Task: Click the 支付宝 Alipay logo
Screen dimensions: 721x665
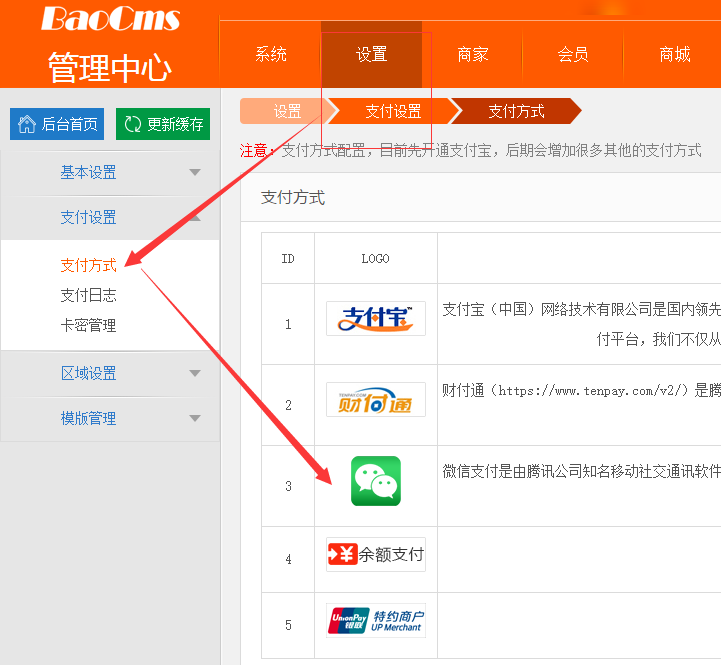Action: click(x=376, y=318)
